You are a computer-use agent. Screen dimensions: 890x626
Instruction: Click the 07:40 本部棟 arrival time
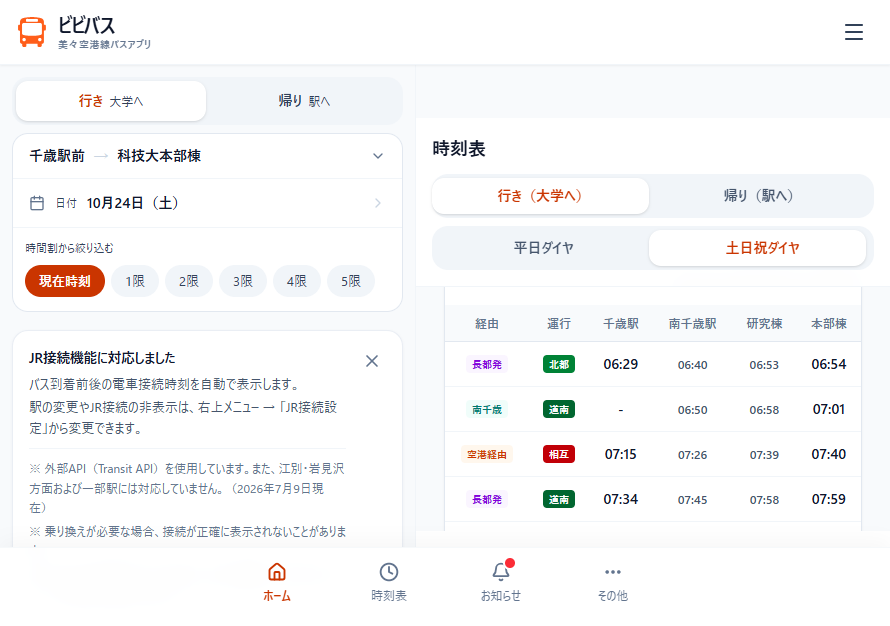[x=829, y=454]
